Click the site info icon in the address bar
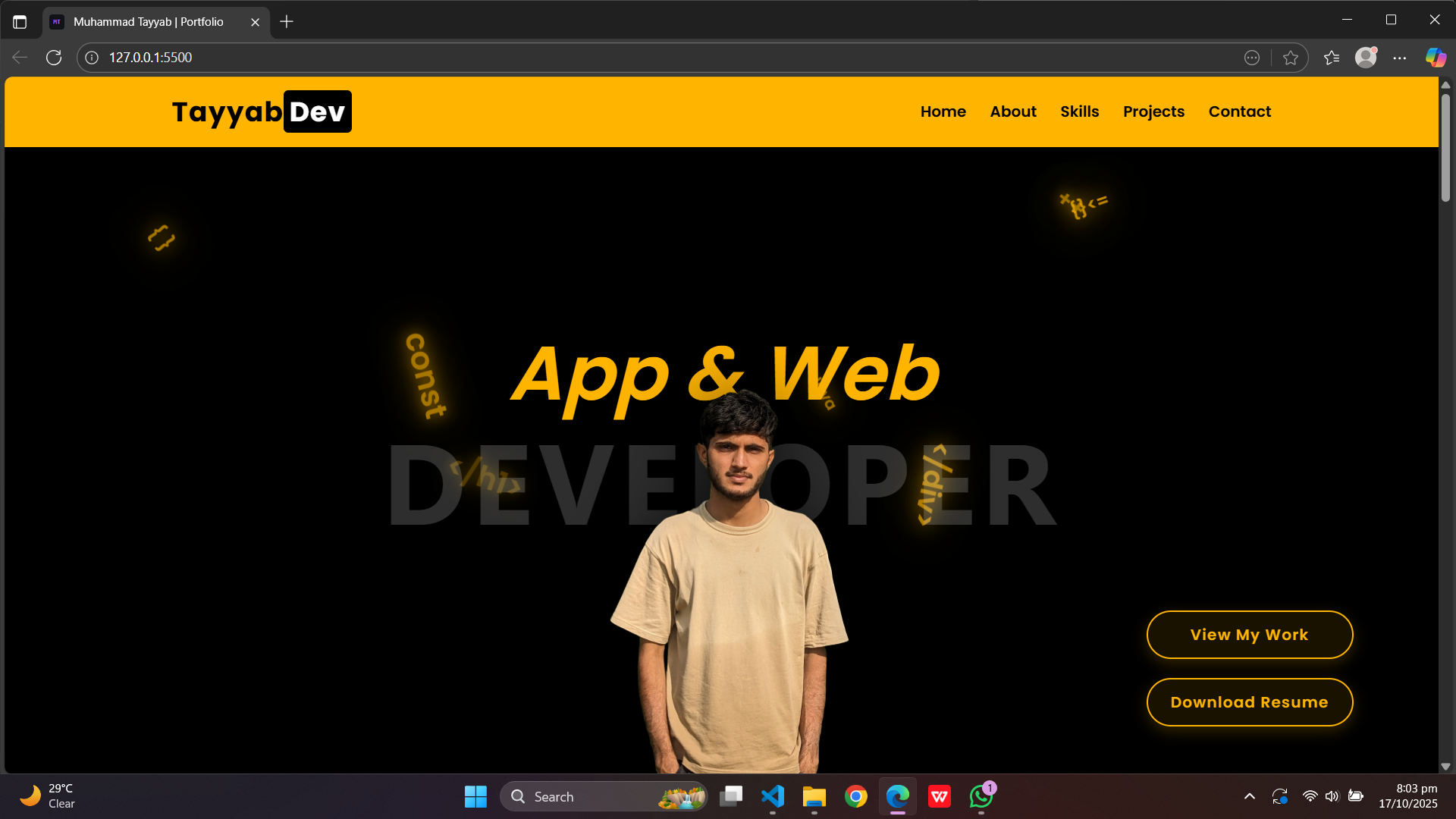 tap(91, 57)
